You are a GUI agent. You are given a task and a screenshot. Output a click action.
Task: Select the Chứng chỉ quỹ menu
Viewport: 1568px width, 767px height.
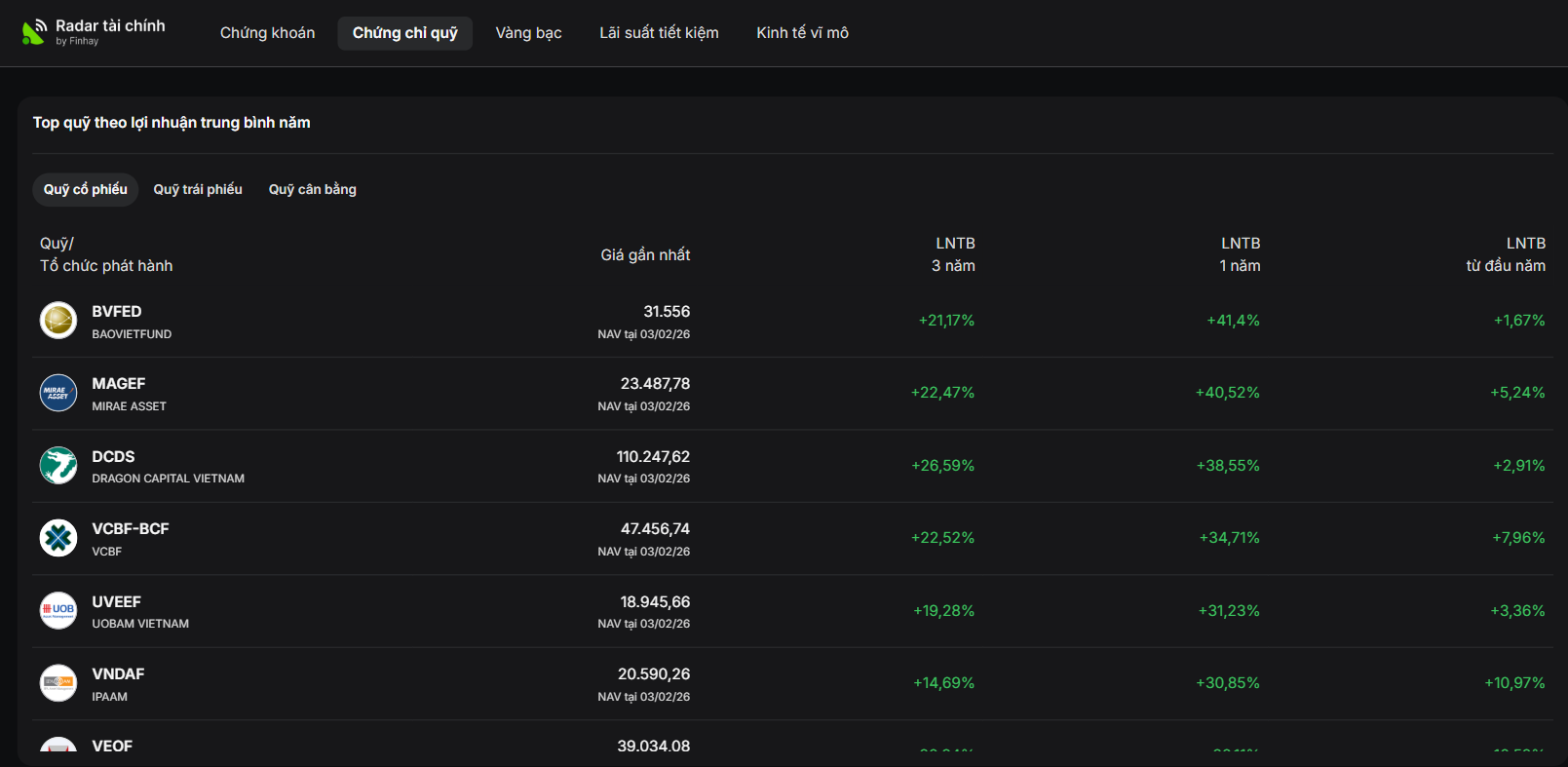point(404,33)
